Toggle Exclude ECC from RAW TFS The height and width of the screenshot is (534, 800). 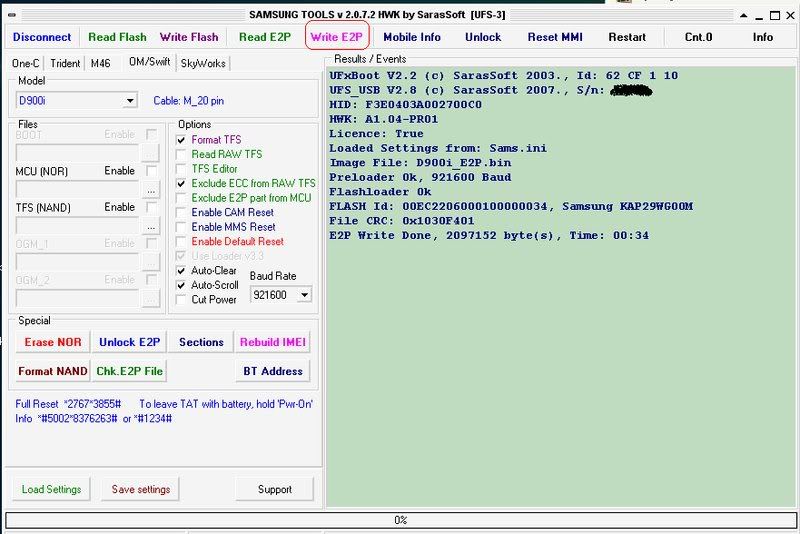point(181,183)
